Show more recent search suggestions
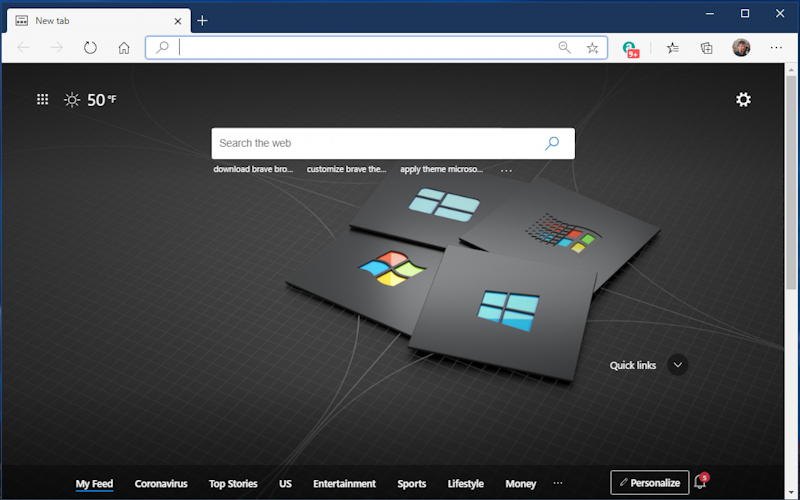800x500 pixels. (x=506, y=170)
